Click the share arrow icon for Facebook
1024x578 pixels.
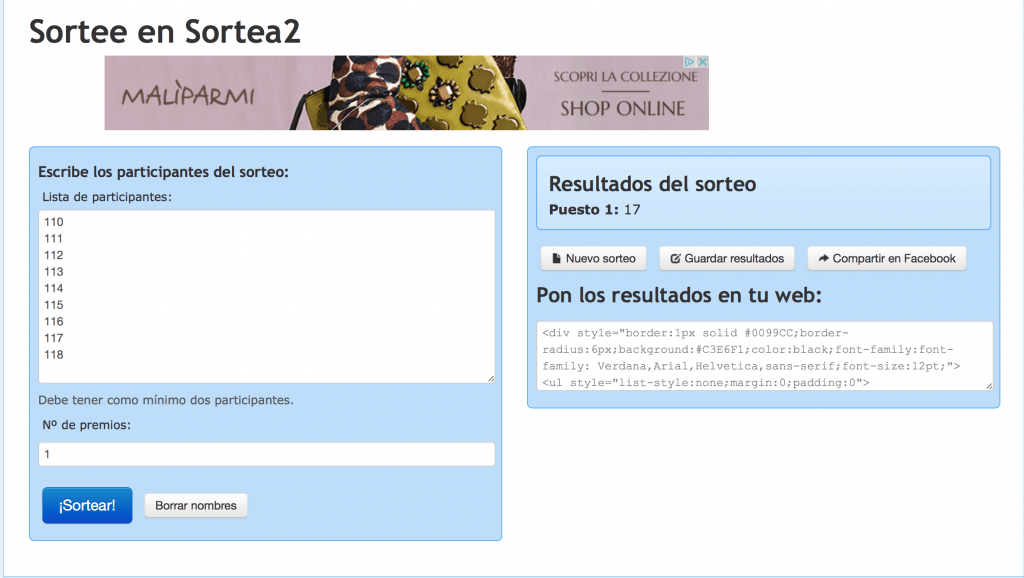click(824, 258)
